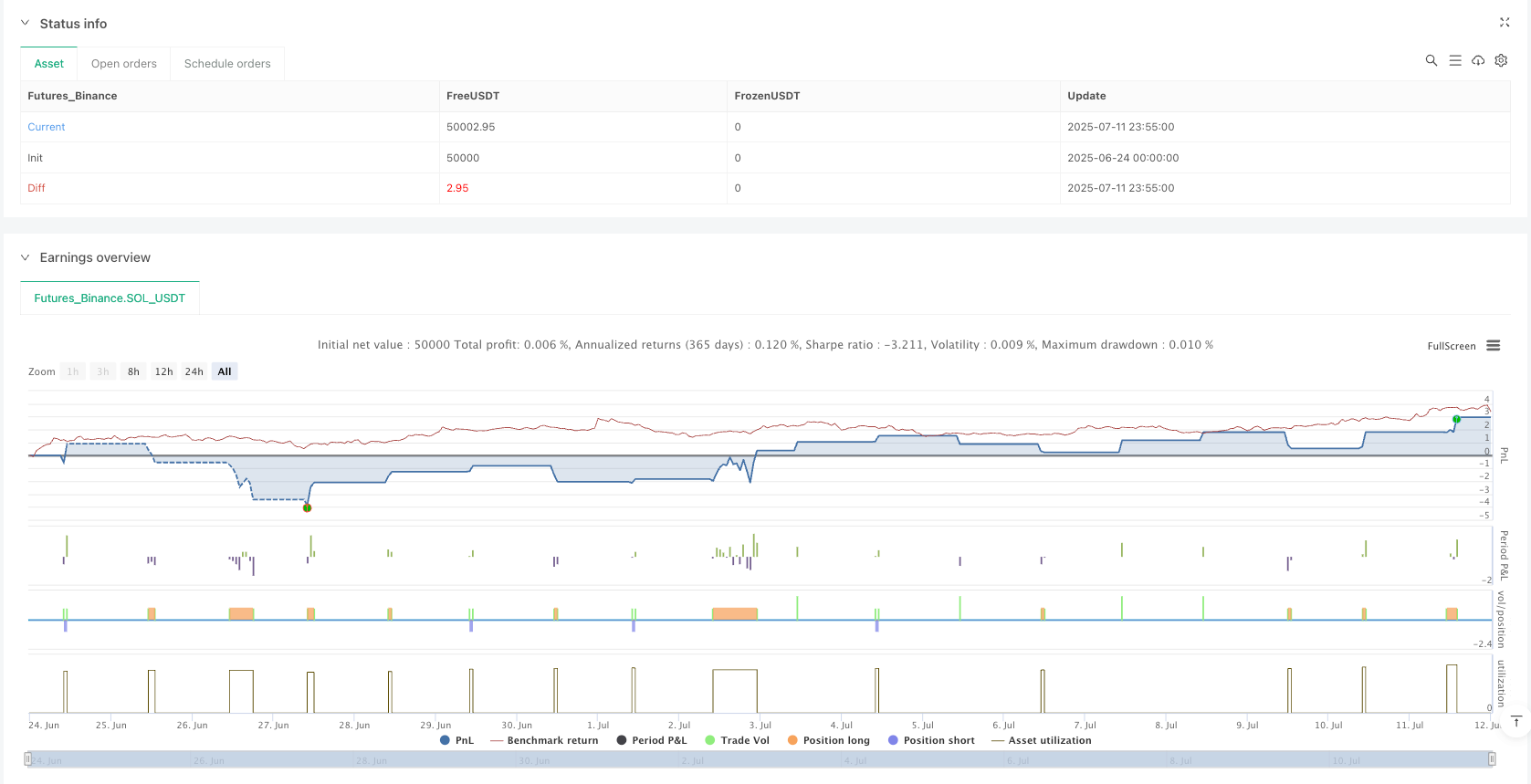The image size is (1531, 784).
Task: Click the collapse arrows icon at top right
Action: (x=1505, y=23)
